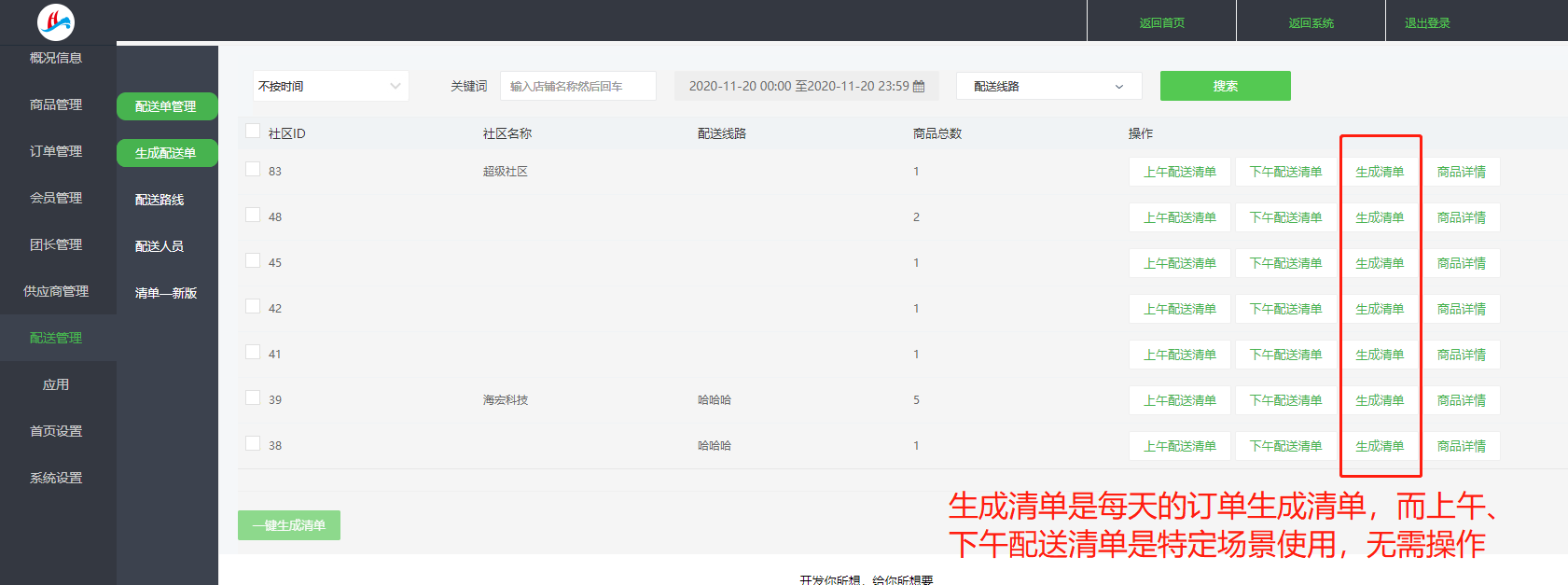Open the calendar icon in date range

[919, 86]
